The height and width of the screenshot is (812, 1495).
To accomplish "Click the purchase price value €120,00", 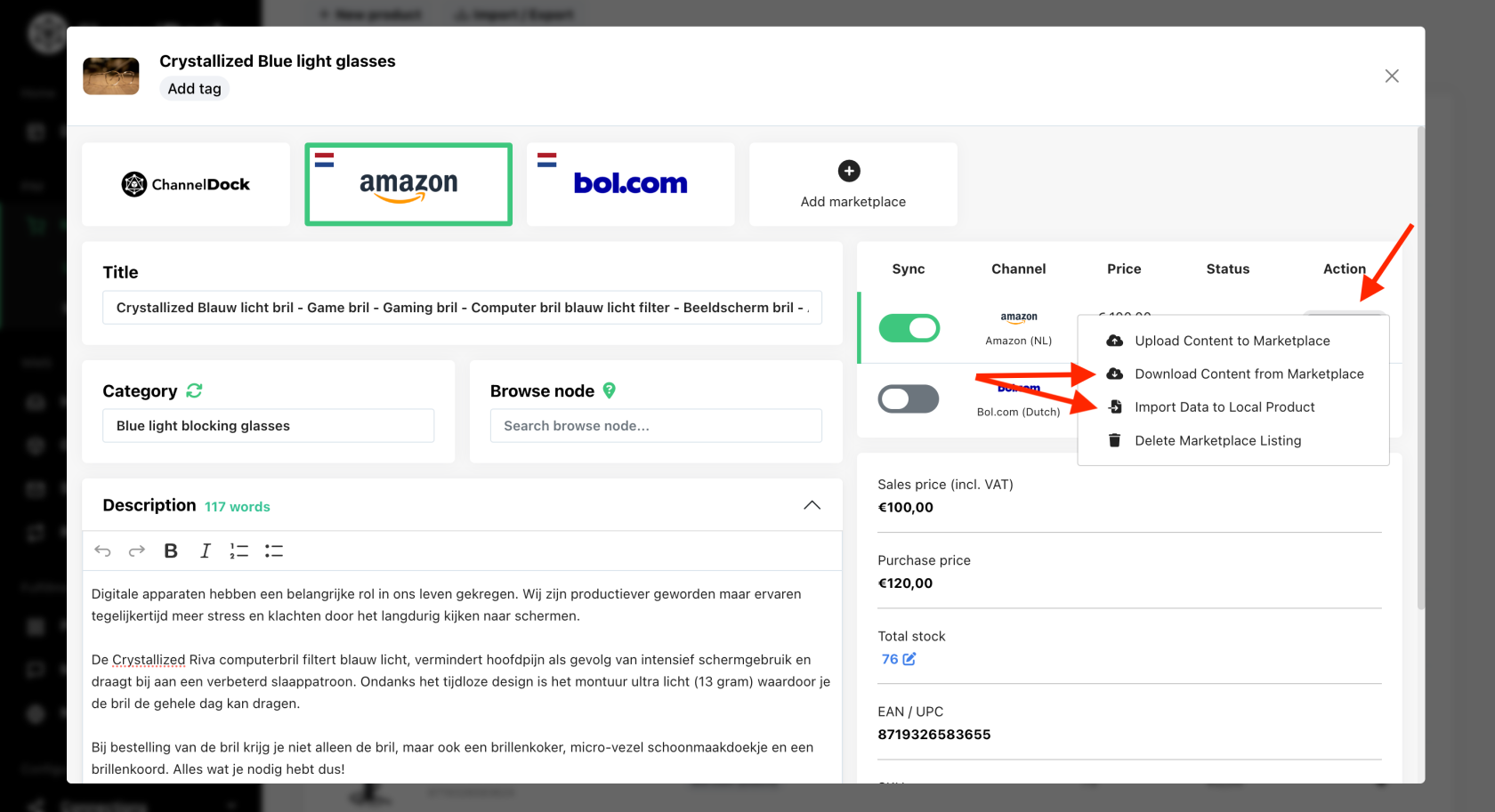I will click(906, 583).
